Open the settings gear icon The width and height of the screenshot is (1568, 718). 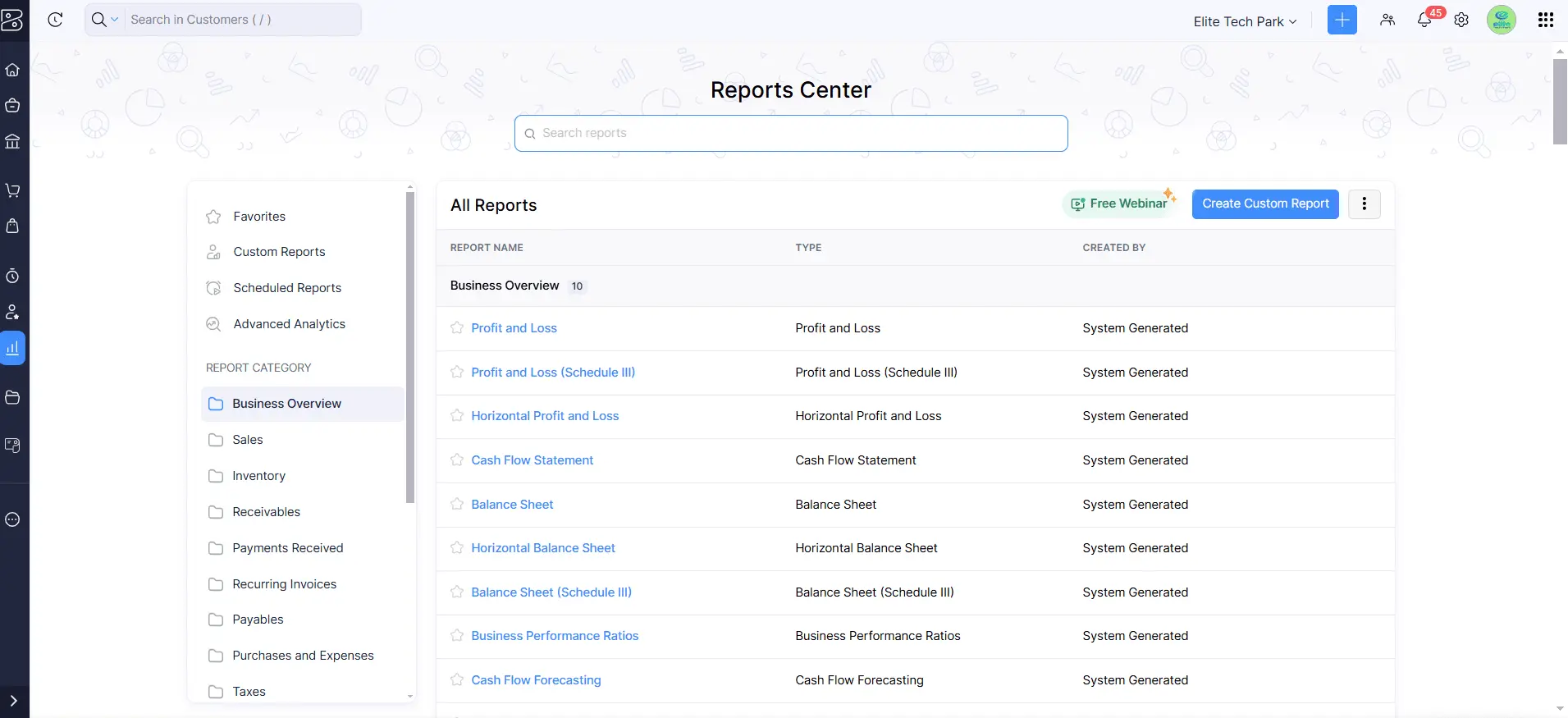click(x=1461, y=21)
